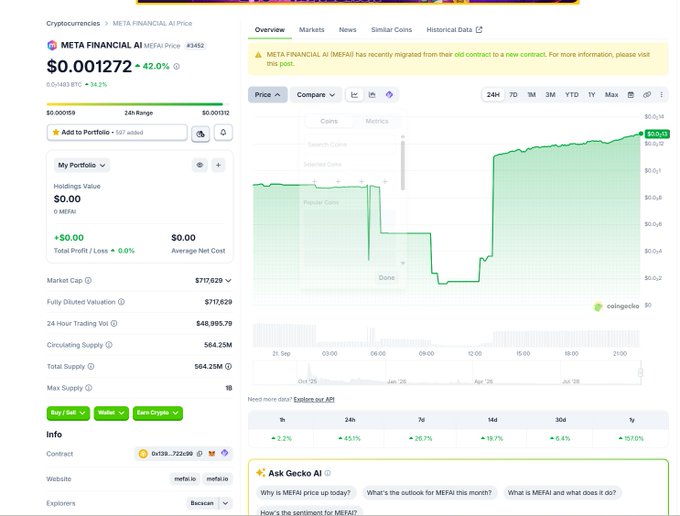Open the Price dropdown on chart
680x516 pixels.
268,95
